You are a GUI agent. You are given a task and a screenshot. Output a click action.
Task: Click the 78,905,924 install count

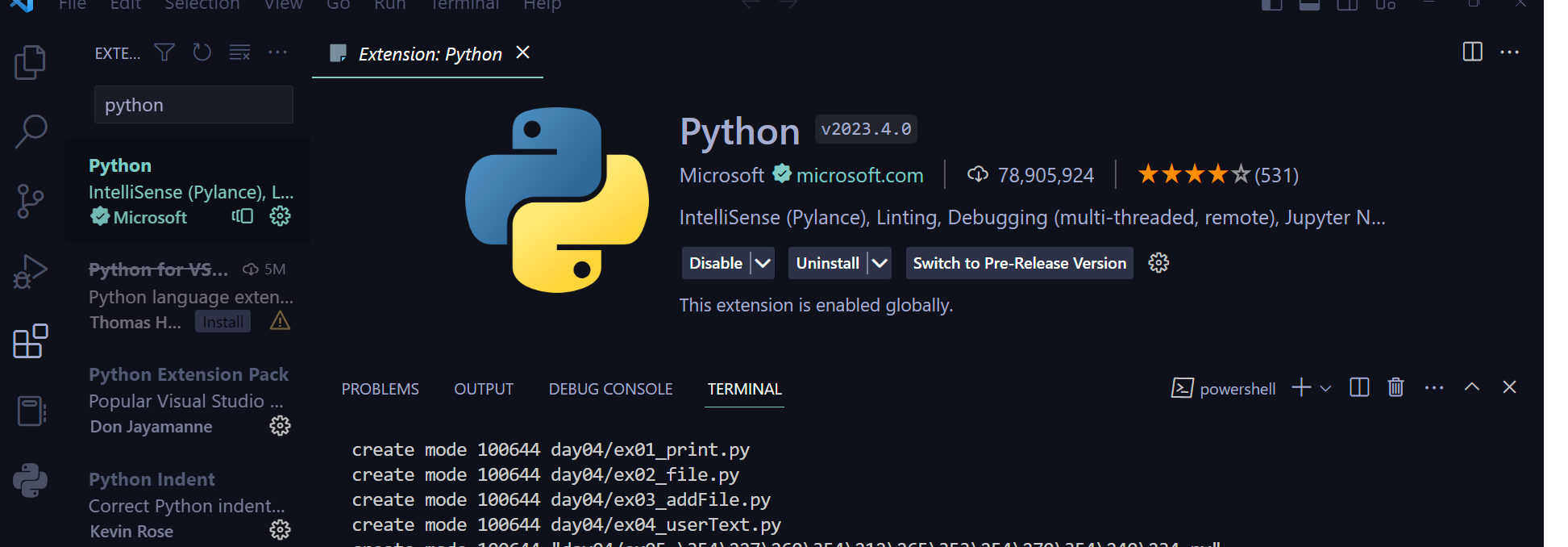point(1031,175)
